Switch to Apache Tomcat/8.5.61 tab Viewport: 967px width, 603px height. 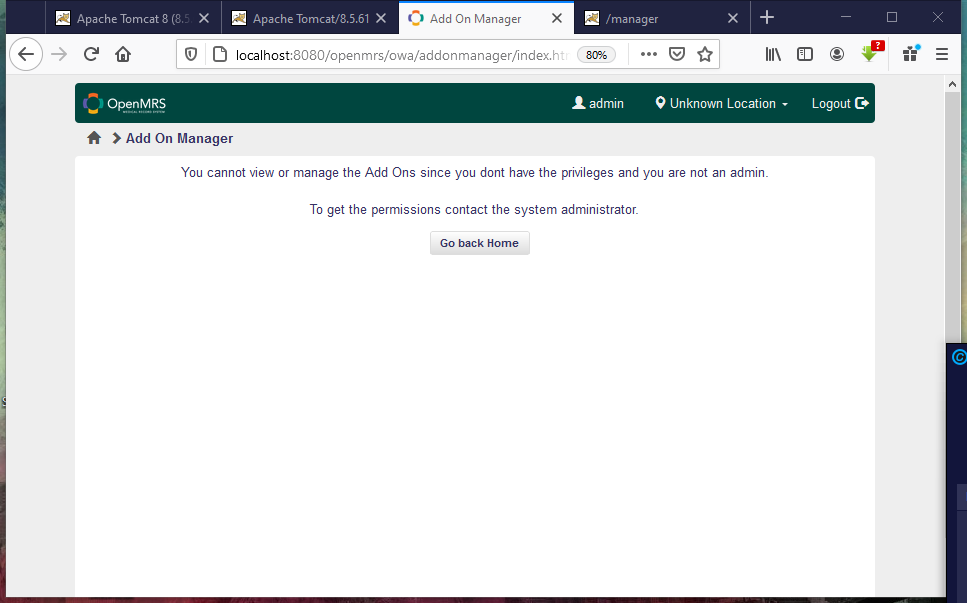(x=310, y=18)
